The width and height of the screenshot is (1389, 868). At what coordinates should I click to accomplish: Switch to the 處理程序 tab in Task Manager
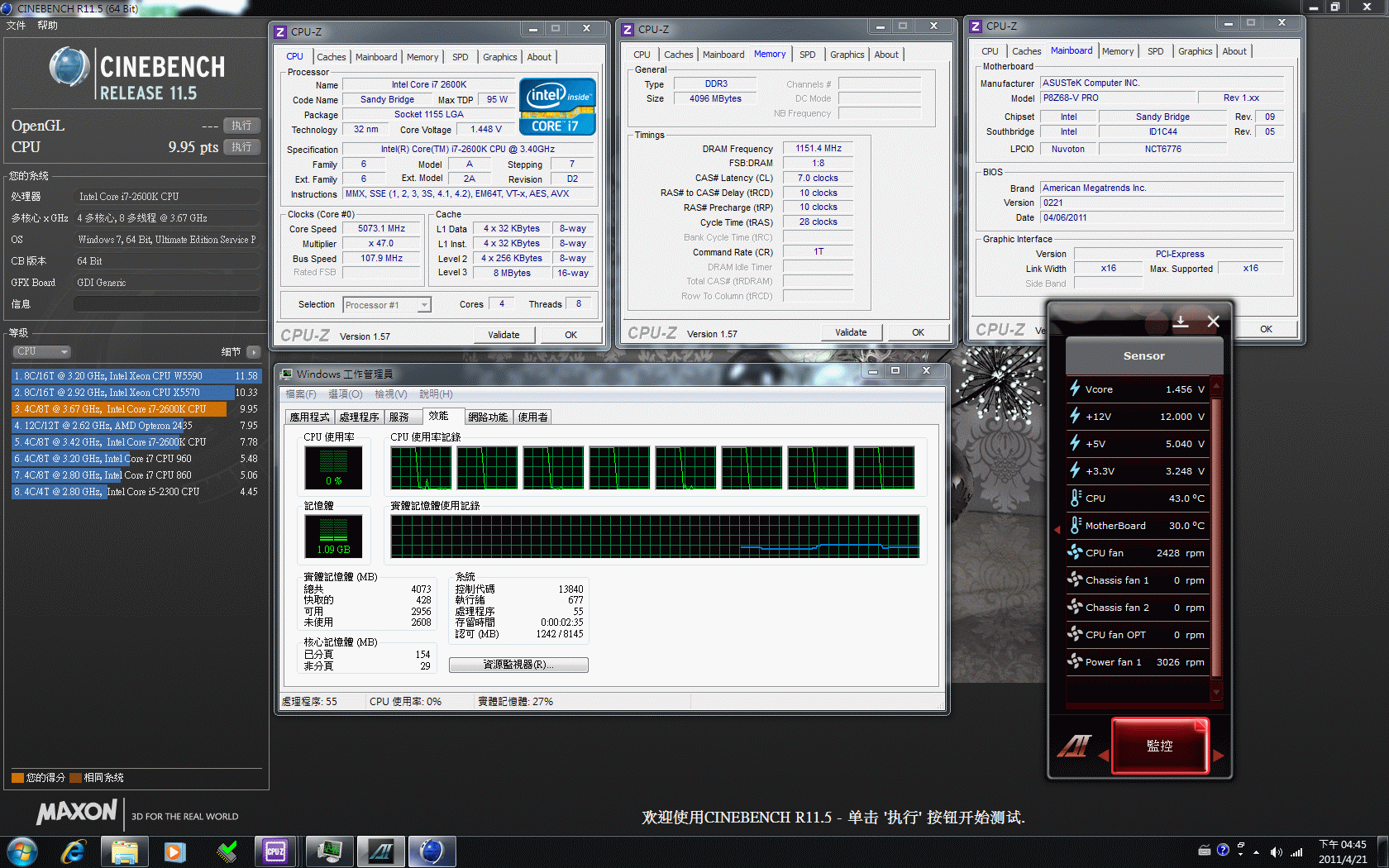point(359,417)
